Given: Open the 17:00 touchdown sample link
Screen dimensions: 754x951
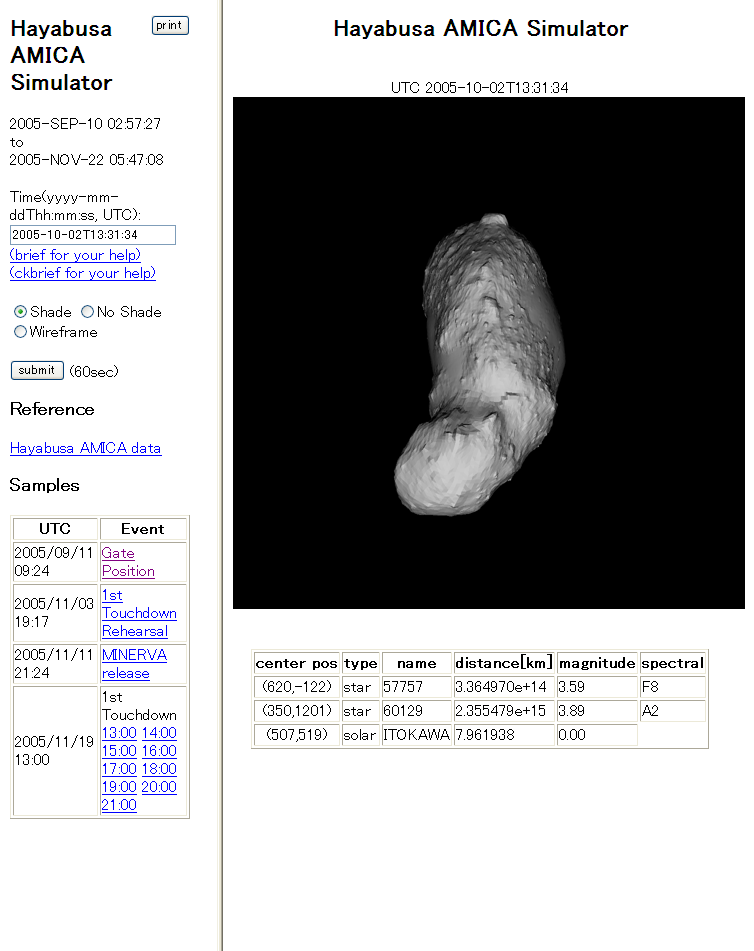Looking at the screenshot, I should 119,769.
